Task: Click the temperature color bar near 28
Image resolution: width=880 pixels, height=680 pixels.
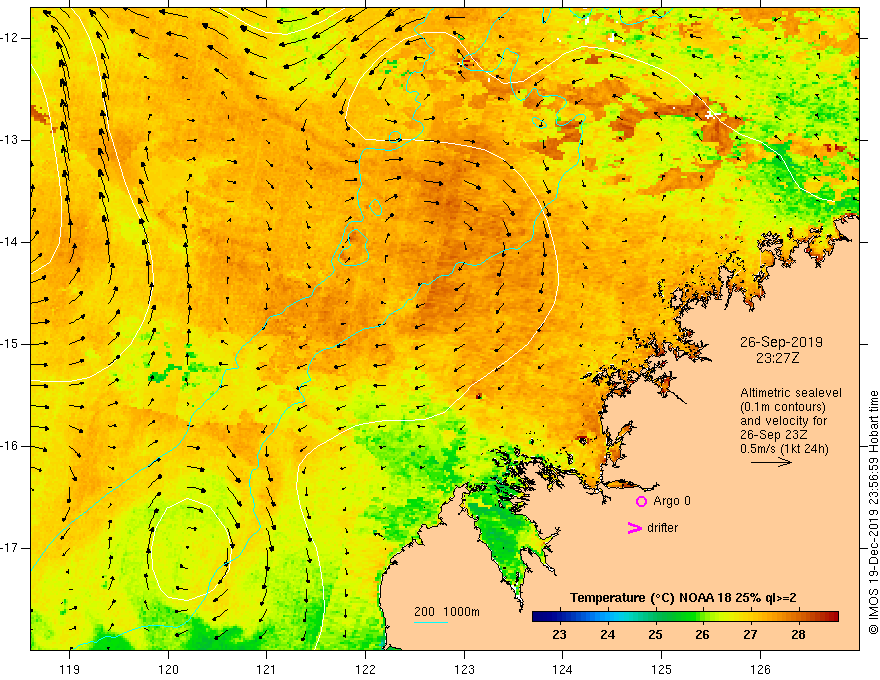Action: tap(798, 617)
